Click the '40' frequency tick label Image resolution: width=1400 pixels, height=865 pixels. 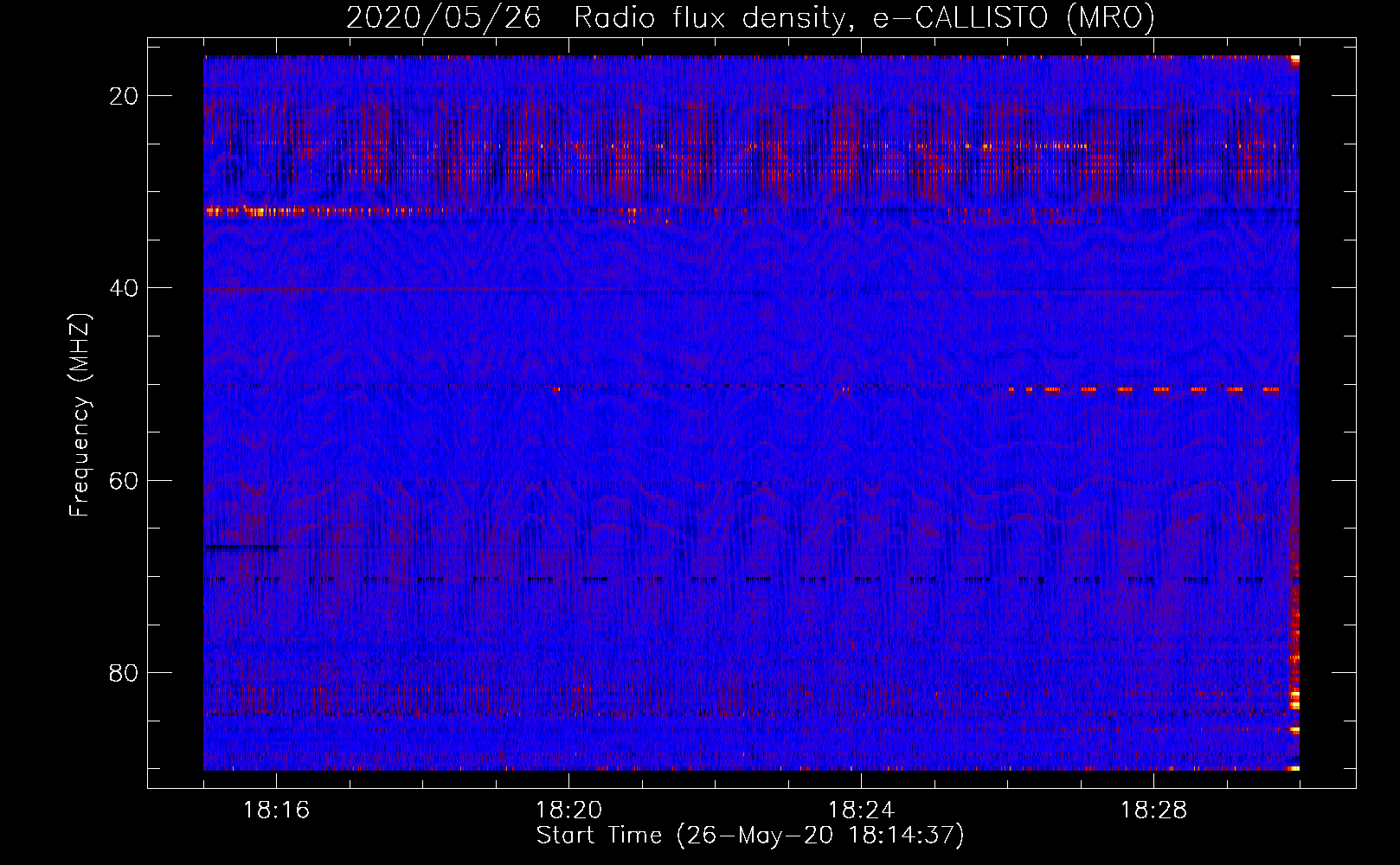coord(124,288)
